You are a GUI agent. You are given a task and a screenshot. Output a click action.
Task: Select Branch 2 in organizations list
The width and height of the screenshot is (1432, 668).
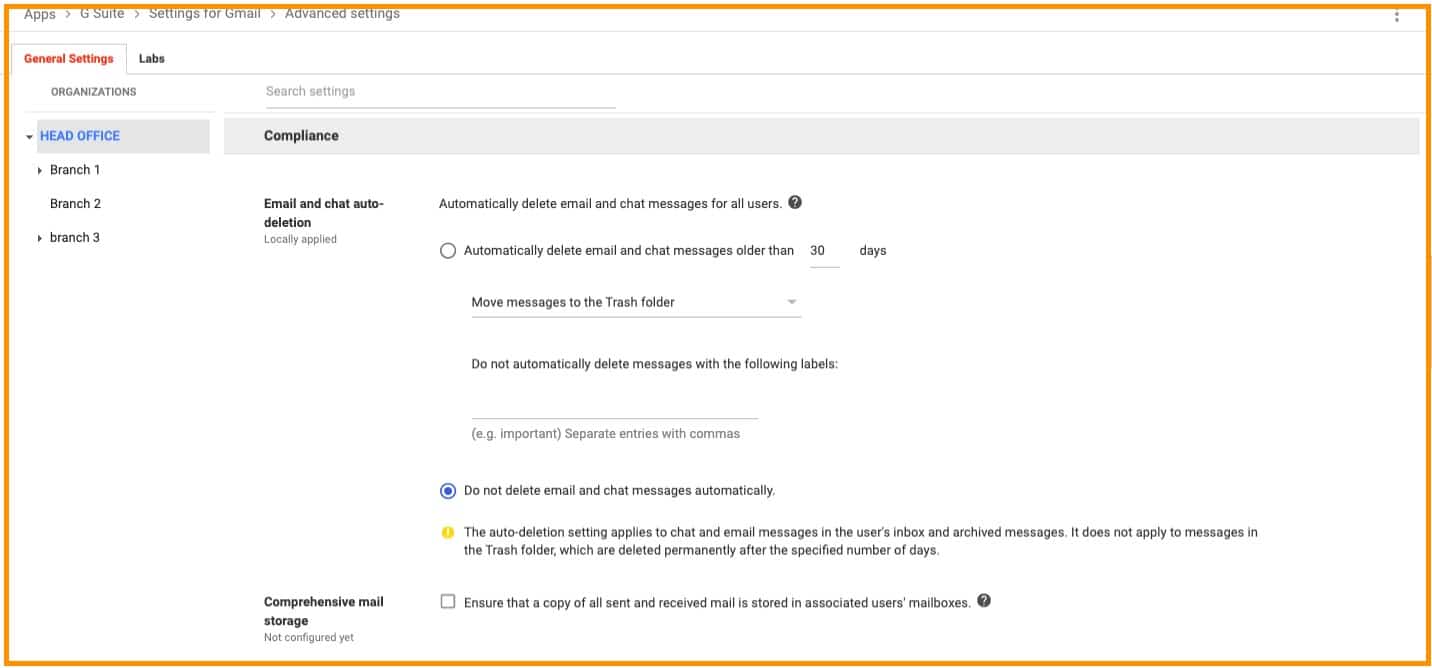coord(76,204)
